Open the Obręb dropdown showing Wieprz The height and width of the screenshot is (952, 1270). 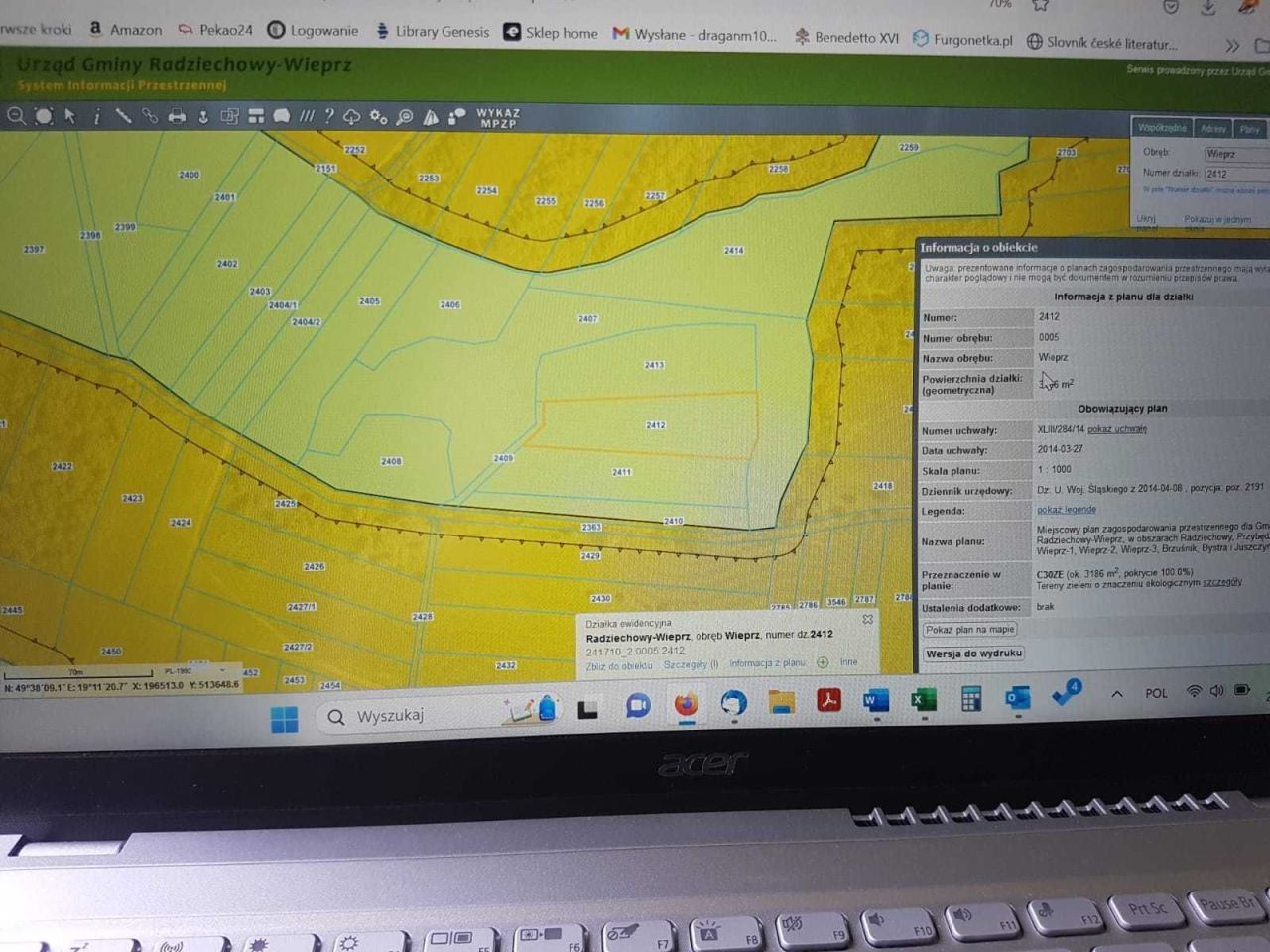coord(1236,154)
